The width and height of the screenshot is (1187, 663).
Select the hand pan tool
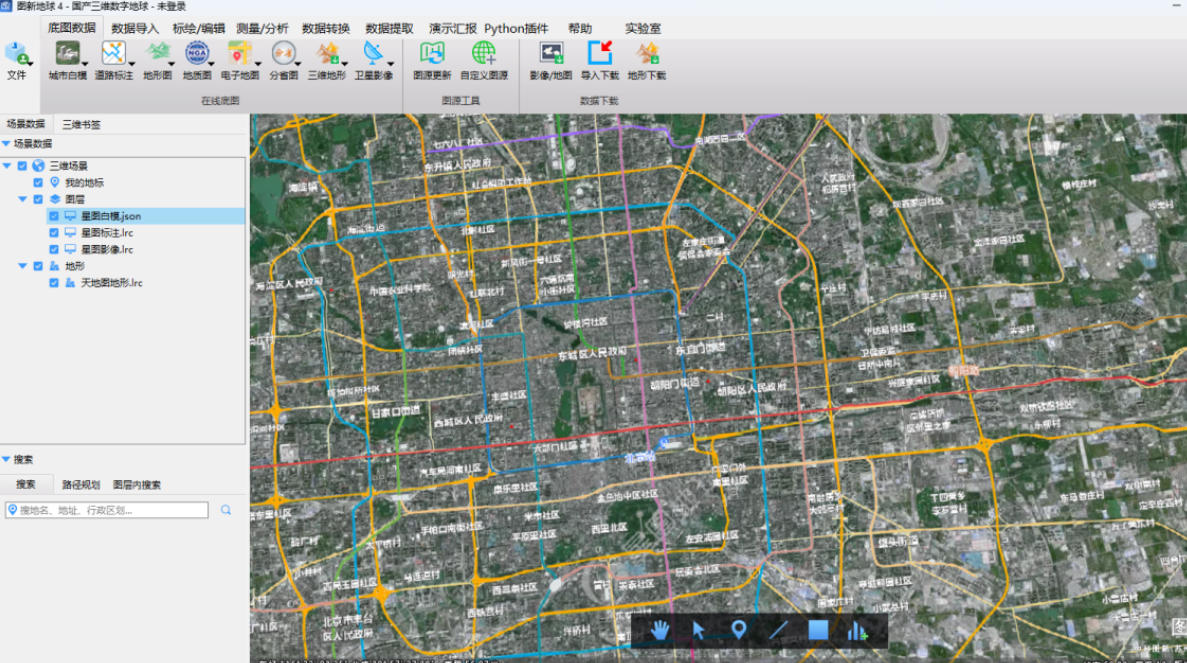[659, 630]
